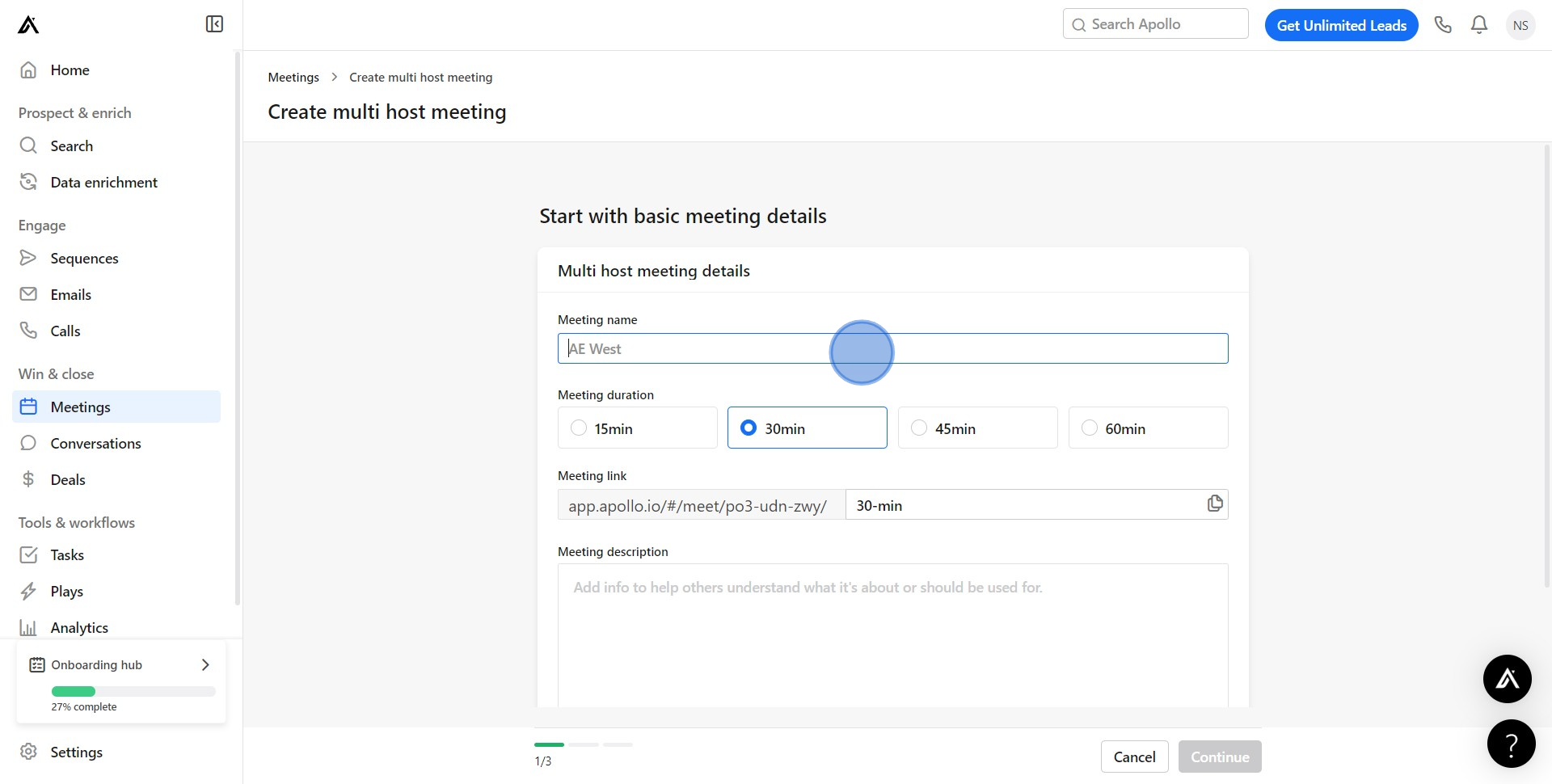
Task: Open the NS profile avatar
Action: click(x=1520, y=25)
